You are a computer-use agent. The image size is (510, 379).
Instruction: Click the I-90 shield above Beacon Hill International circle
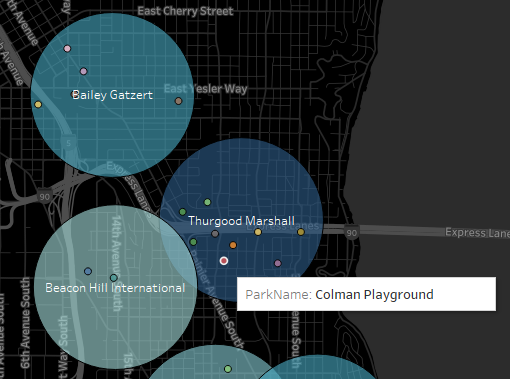click(x=44, y=197)
